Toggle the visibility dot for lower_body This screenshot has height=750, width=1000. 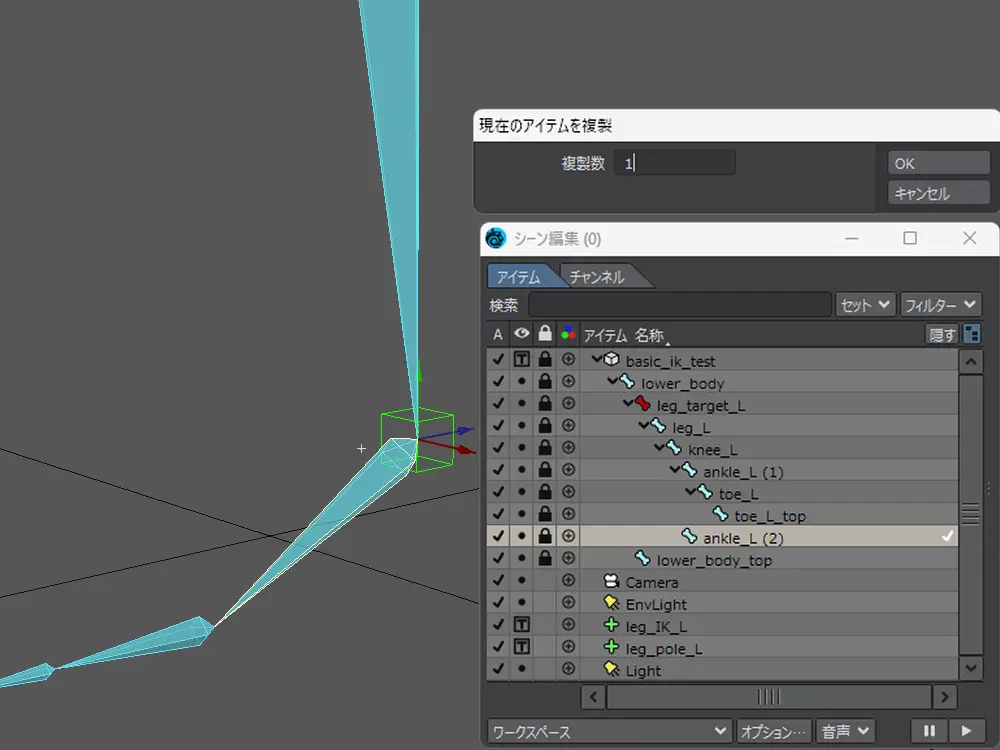[521, 383]
